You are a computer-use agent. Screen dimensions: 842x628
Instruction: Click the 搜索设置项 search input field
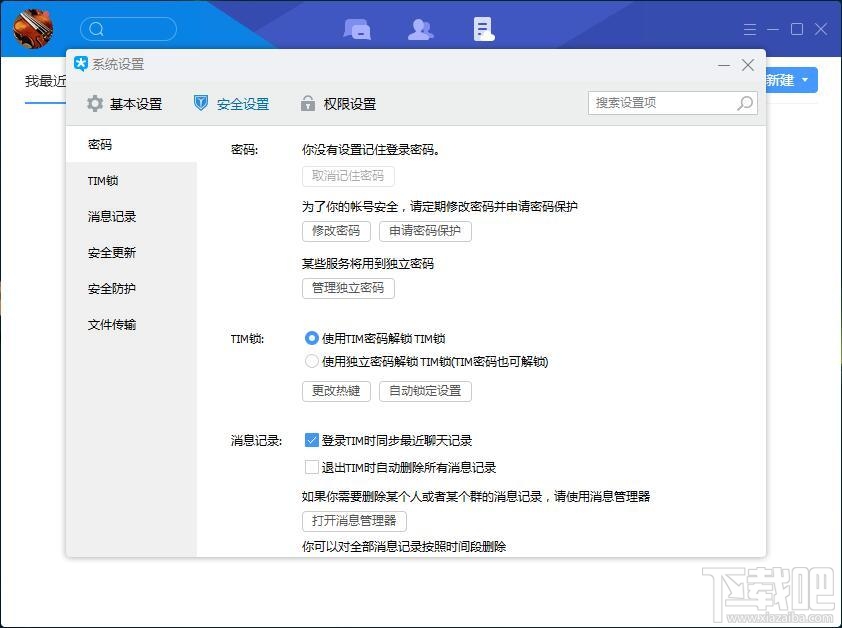(x=660, y=103)
